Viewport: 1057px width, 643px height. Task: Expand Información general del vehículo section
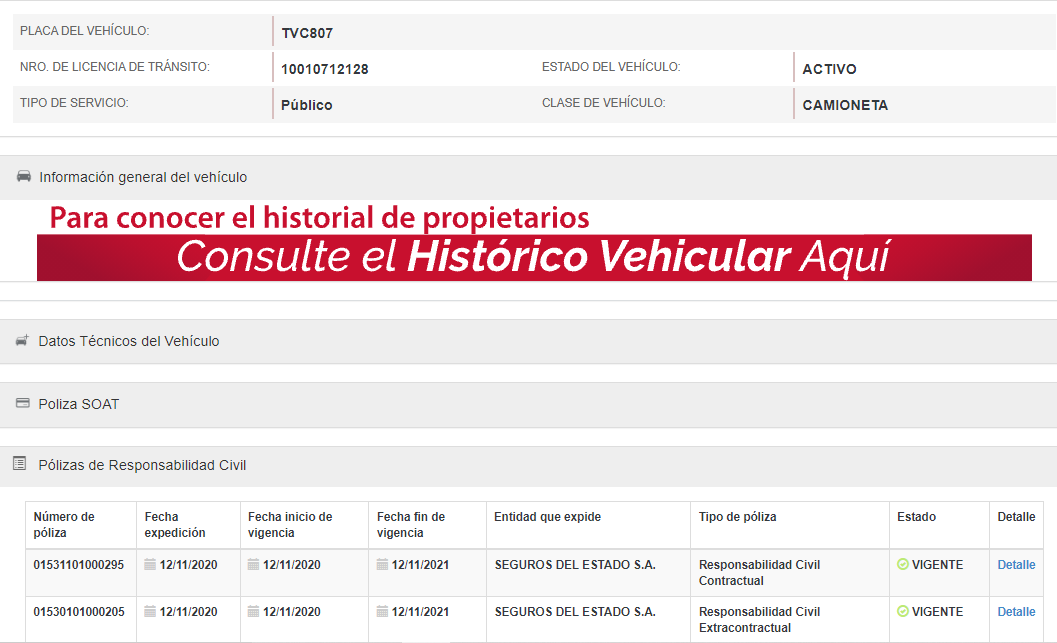[143, 177]
